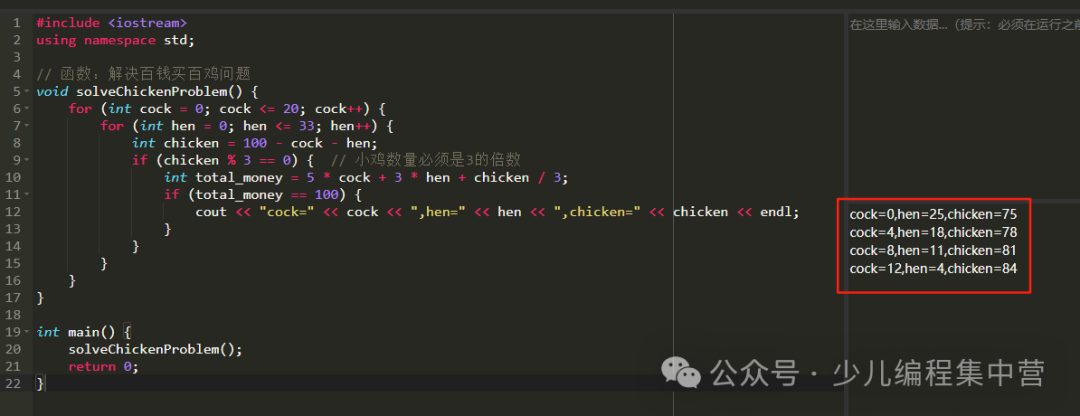Viewport: 1080px width, 416px height.
Task: Click output line 'cock=0,hen=25,chicken=75'
Action: (x=933, y=214)
